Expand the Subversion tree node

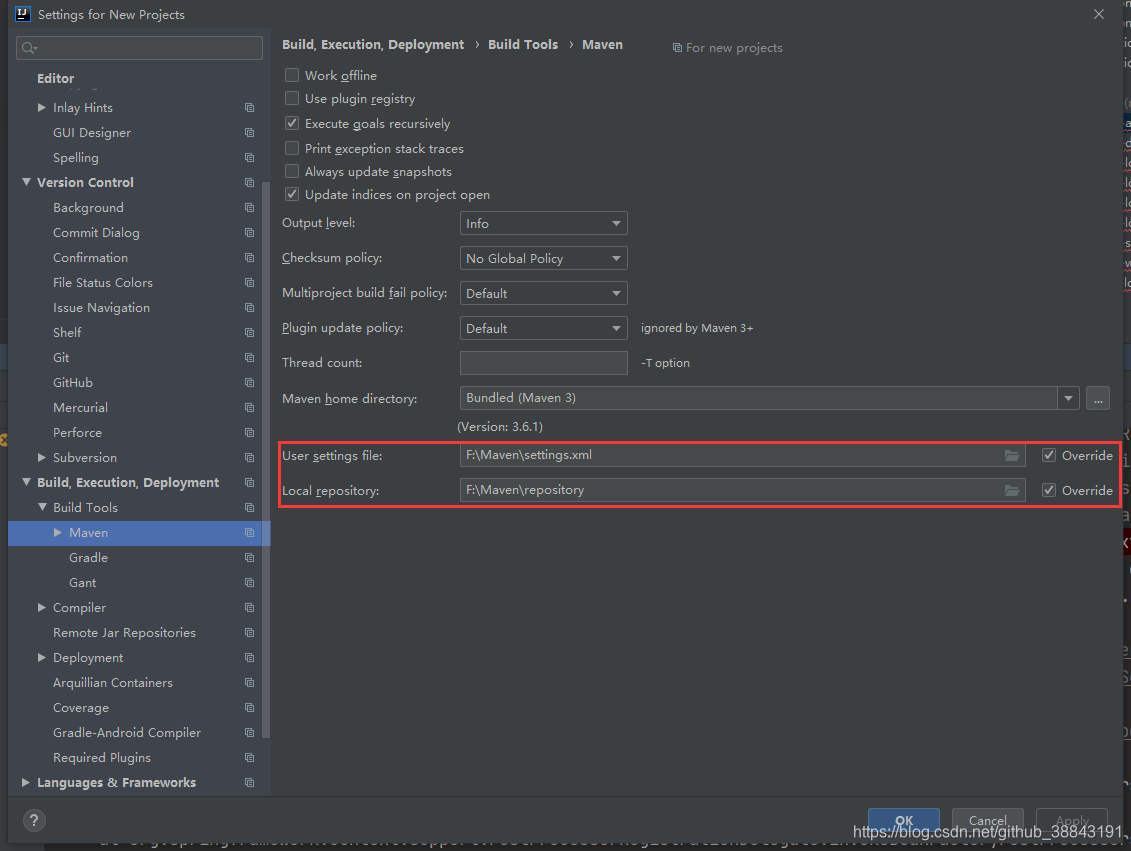[41, 457]
